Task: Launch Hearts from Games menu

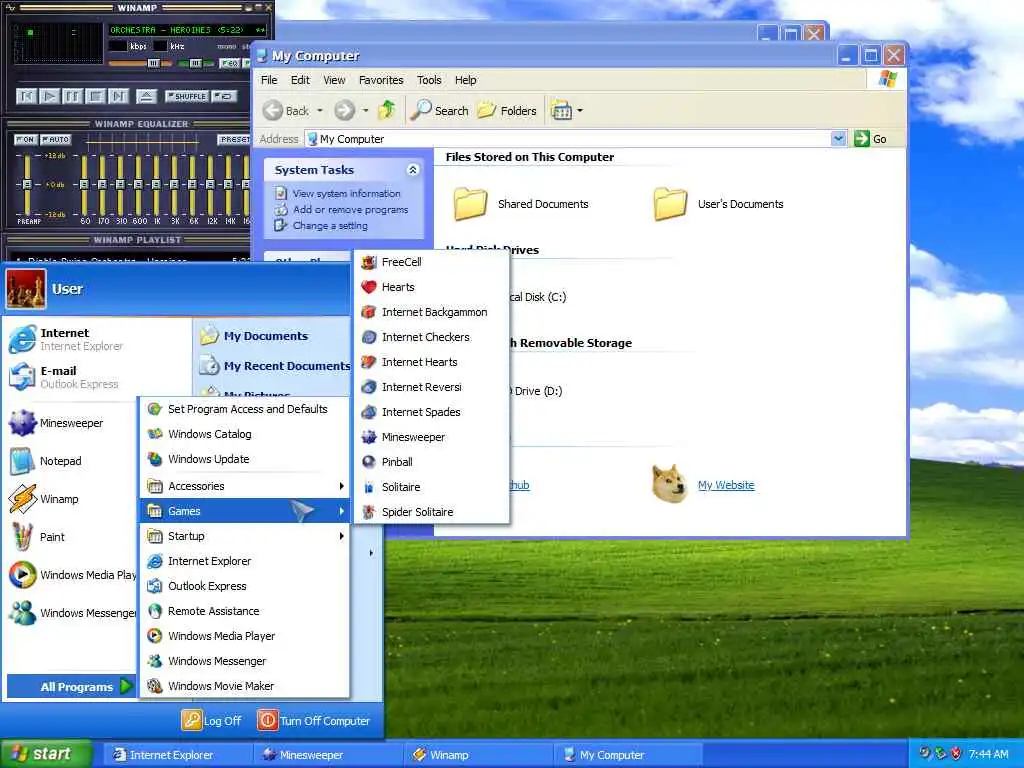Action: 431,287
